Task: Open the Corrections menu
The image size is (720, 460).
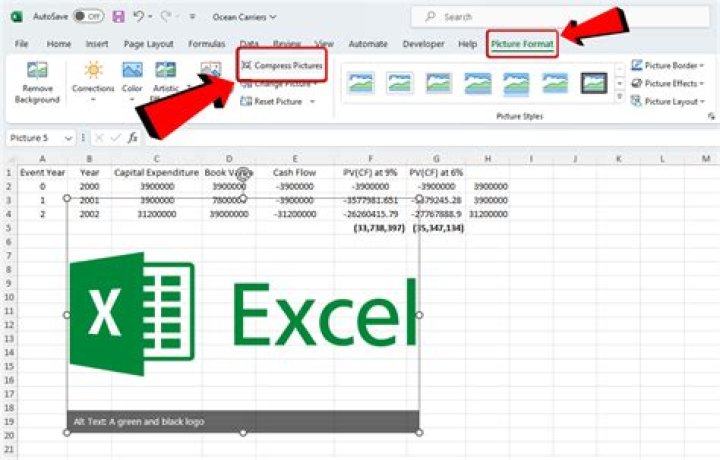Action: coord(93,80)
